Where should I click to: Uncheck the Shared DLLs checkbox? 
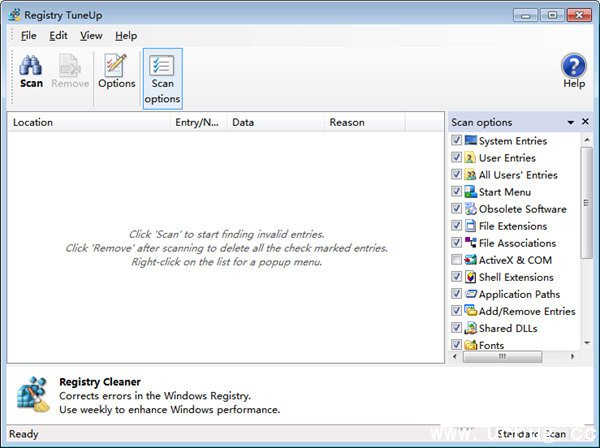[x=456, y=327]
